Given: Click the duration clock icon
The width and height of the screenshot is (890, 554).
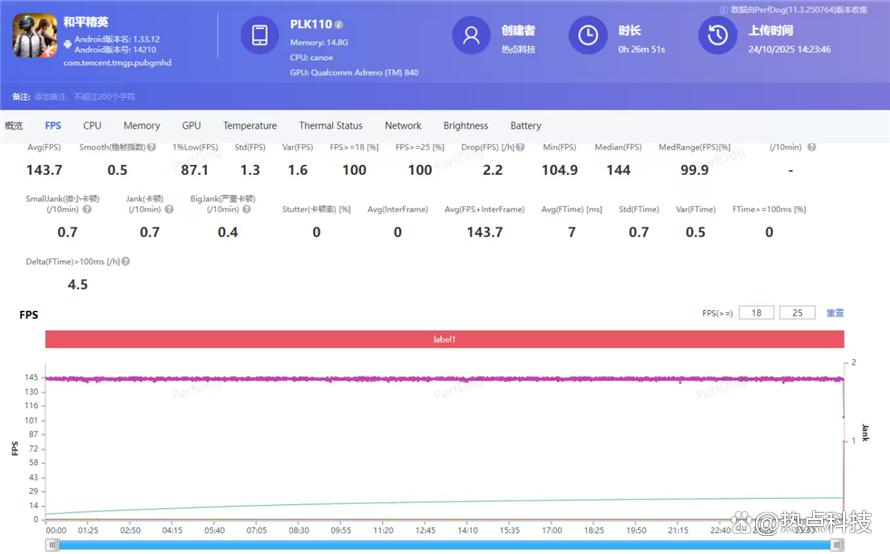Looking at the screenshot, I should [x=588, y=35].
